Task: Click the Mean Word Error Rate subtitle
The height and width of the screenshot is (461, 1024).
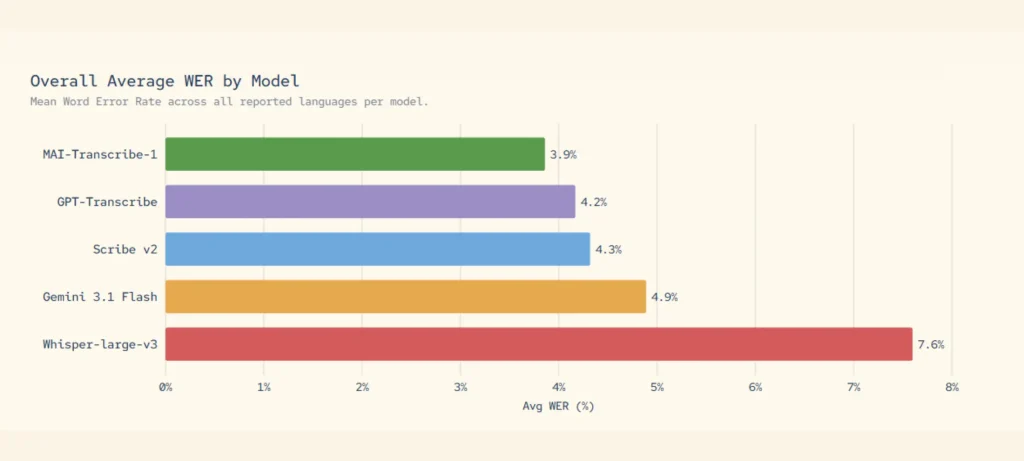Action: tap(229, 101)
